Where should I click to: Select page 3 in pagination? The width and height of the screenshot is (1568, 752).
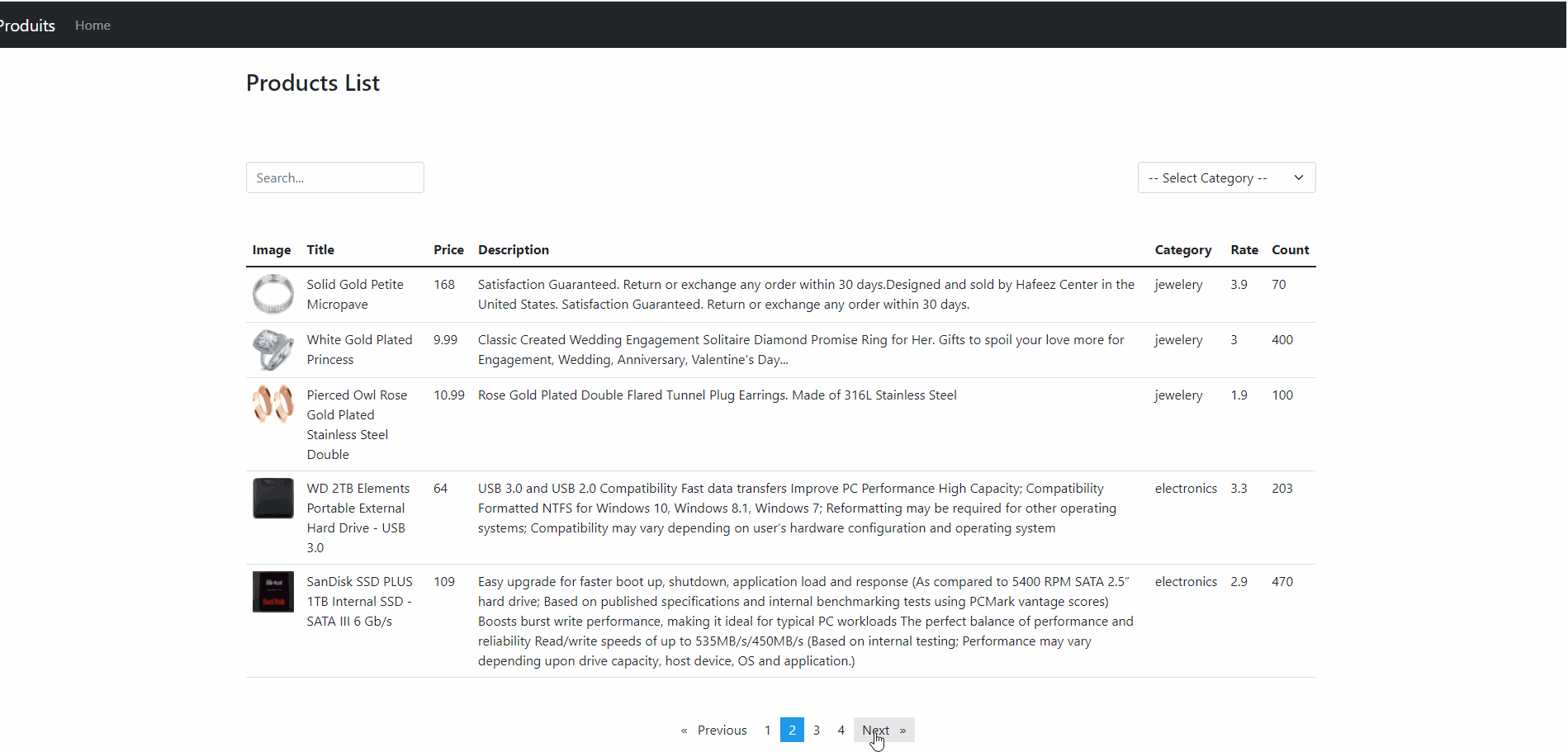[816, 730]
